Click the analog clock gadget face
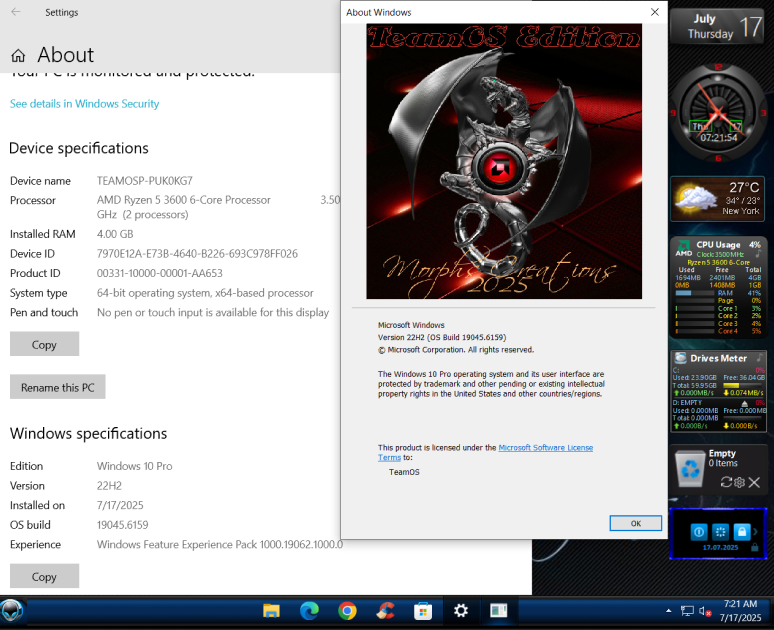The width and height of the screenshot is (774, 630). 718,114
